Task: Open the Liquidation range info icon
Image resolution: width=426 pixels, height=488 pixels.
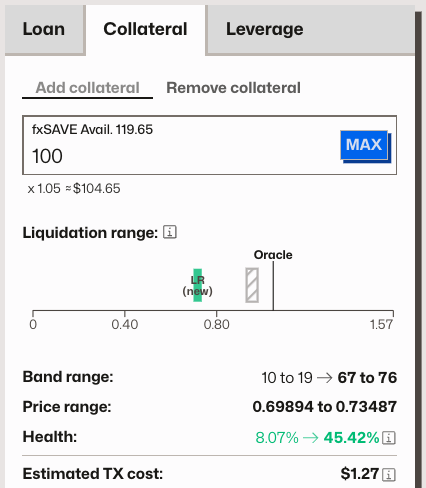Action: [170, 232]
